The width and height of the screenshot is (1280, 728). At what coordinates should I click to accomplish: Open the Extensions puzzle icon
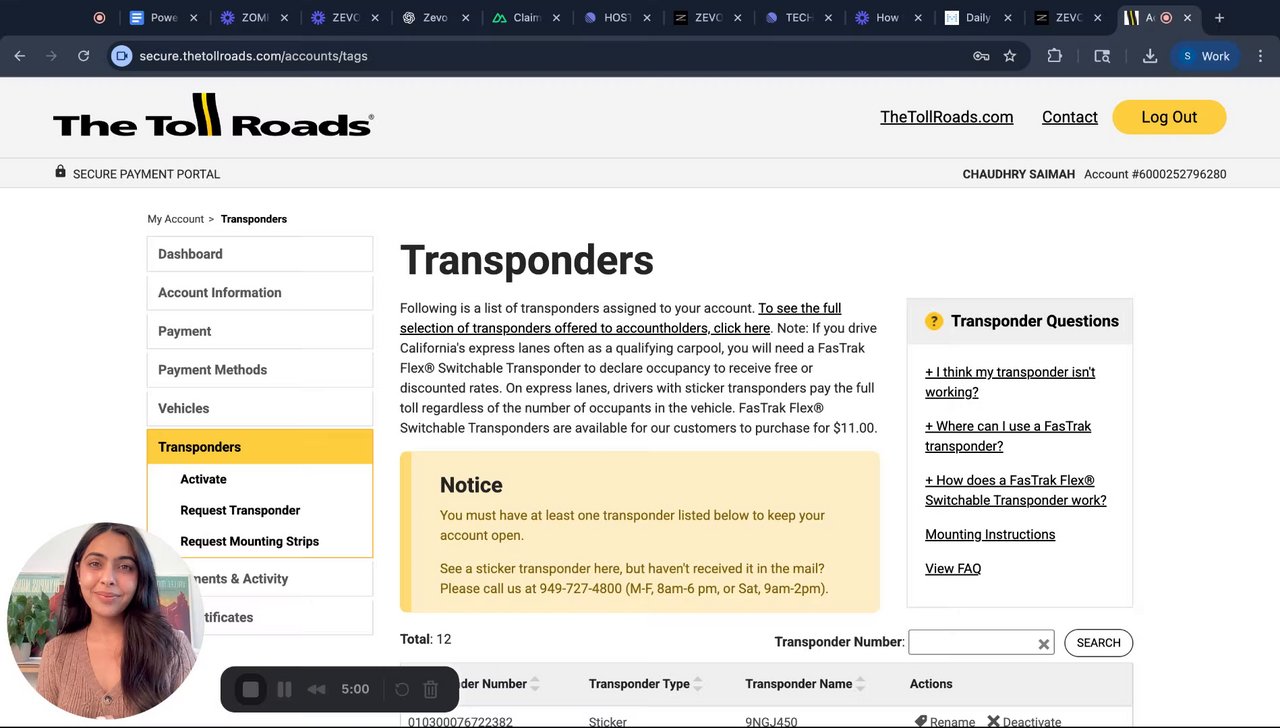[1054, 56]
